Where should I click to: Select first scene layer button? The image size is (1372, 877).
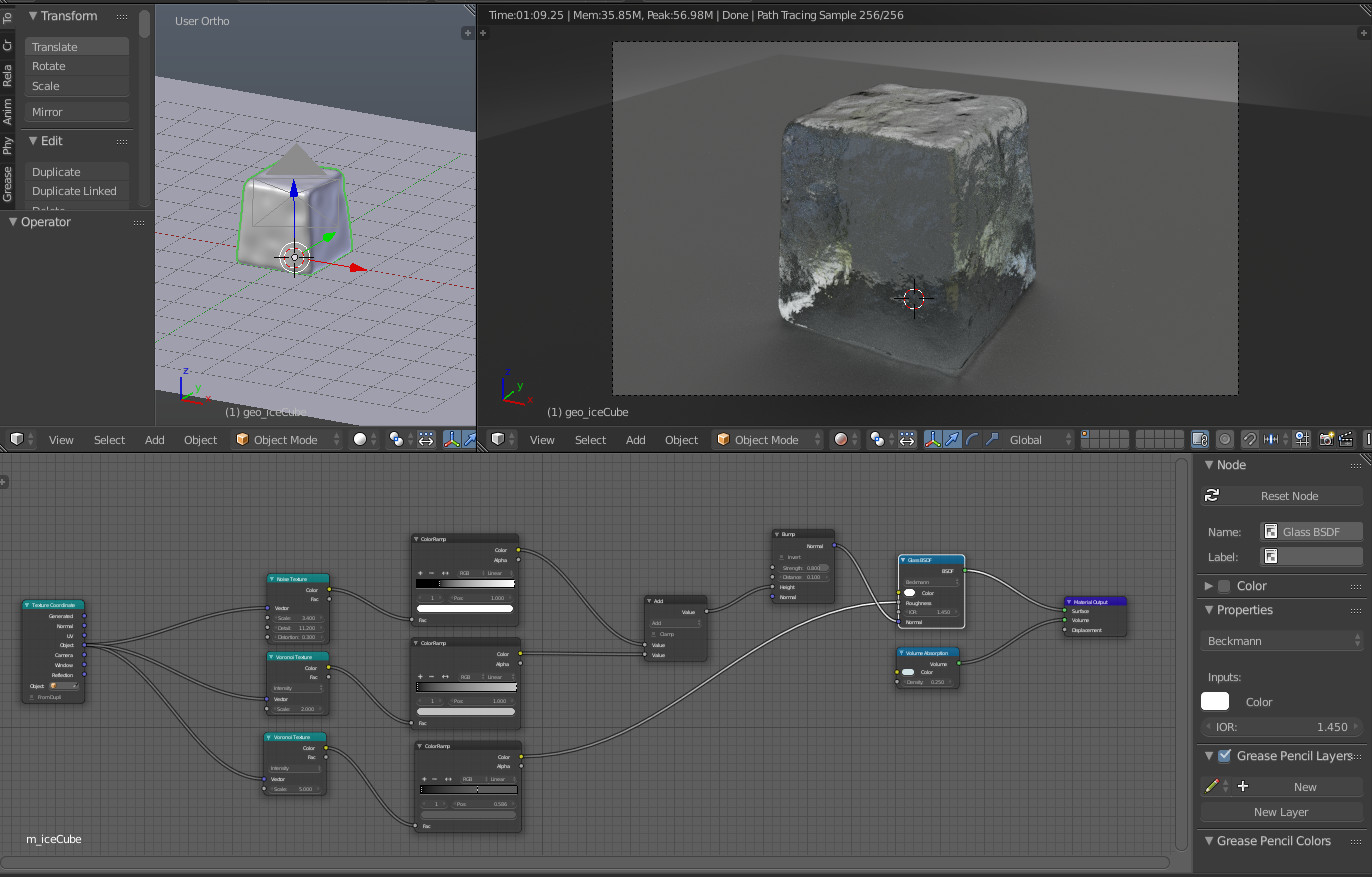pyautogui.click(x=1085, y=435)
